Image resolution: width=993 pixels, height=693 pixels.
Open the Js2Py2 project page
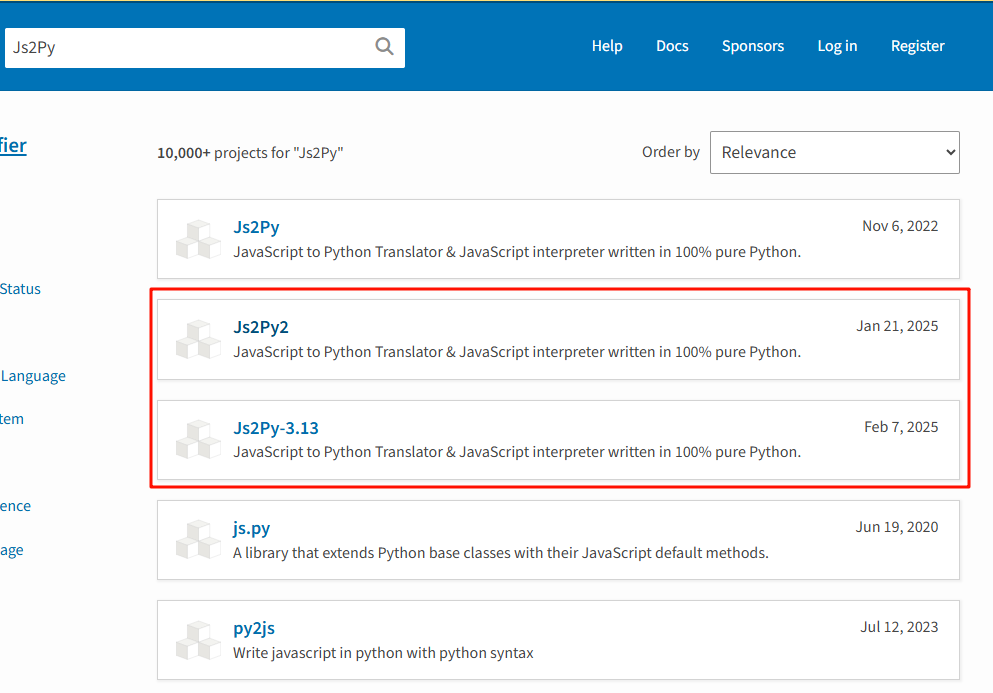(262, 327)
